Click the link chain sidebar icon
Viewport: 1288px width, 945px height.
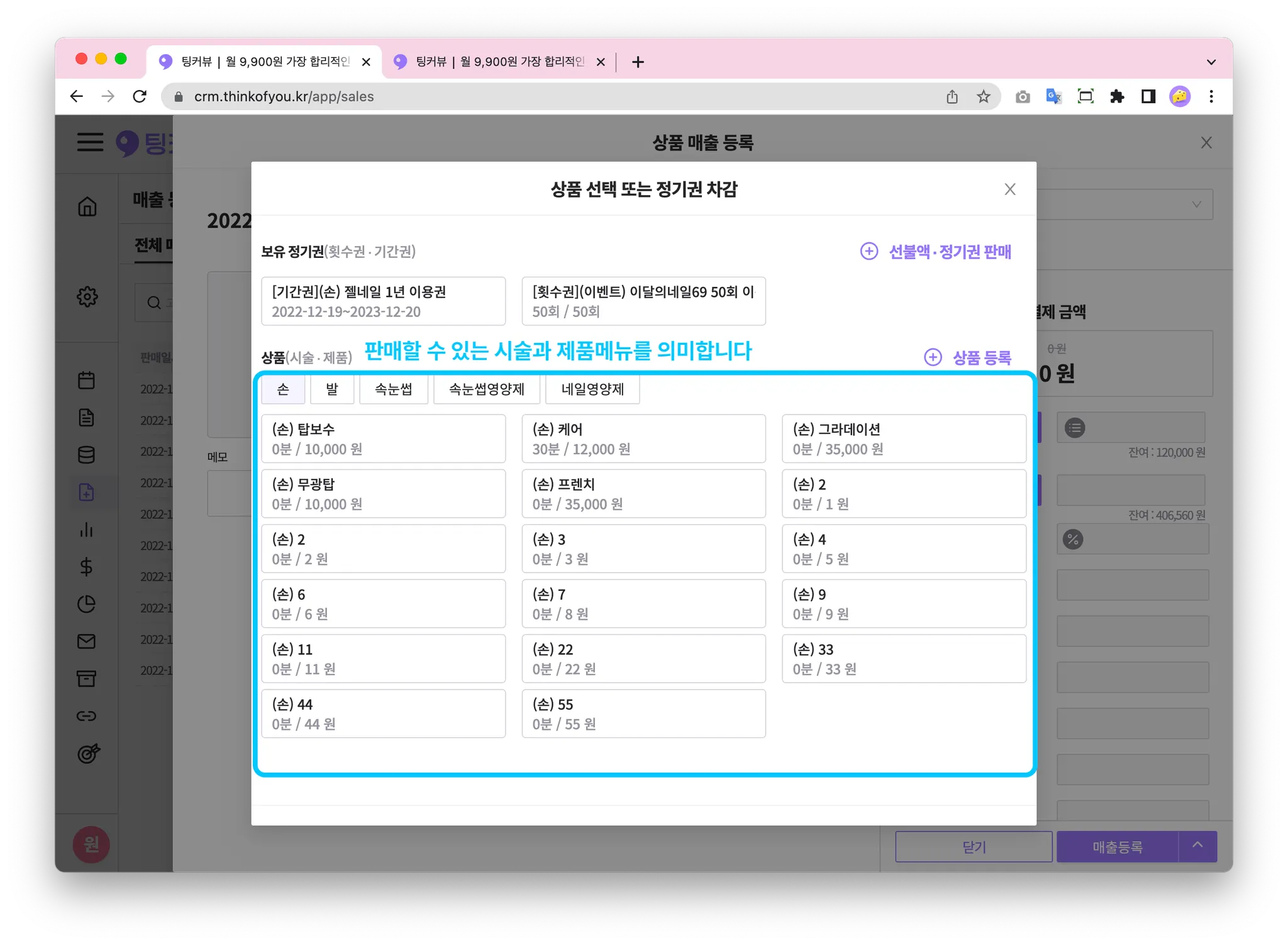point(87,716)
